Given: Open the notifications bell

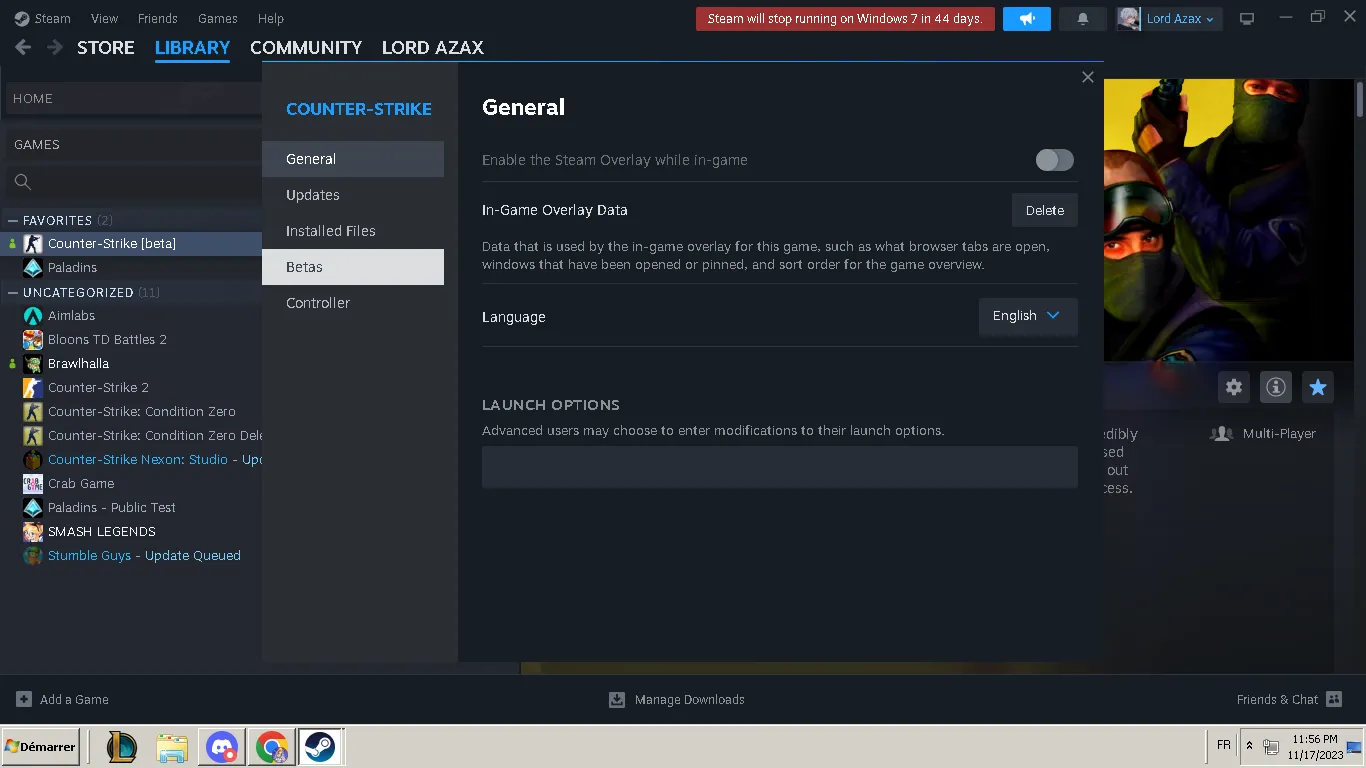Looking at the screenshot, I should click(x=1083, y=19).
